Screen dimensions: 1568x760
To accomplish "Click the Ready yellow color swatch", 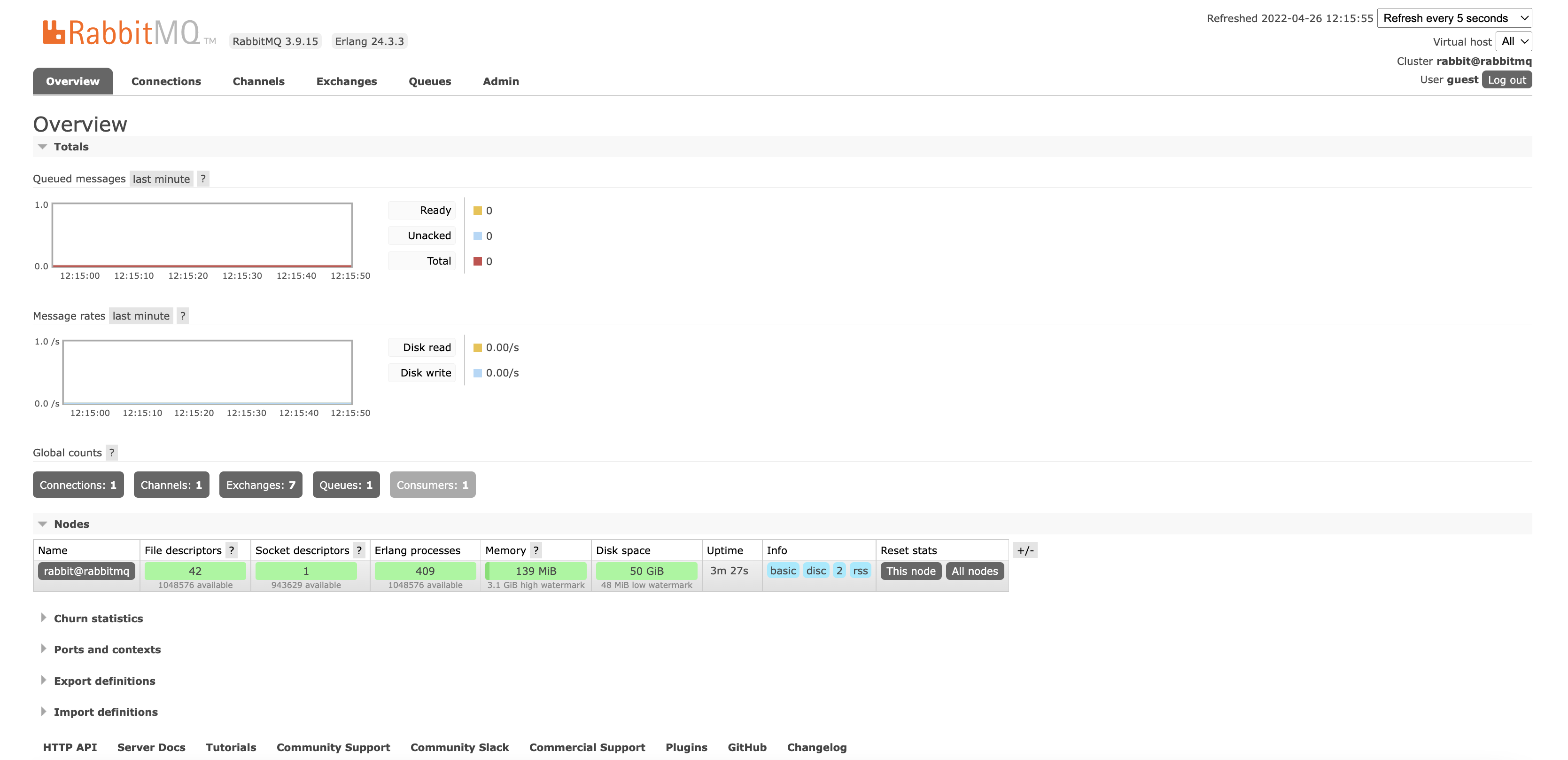I will pyautogui.click(x=478, y=211).
